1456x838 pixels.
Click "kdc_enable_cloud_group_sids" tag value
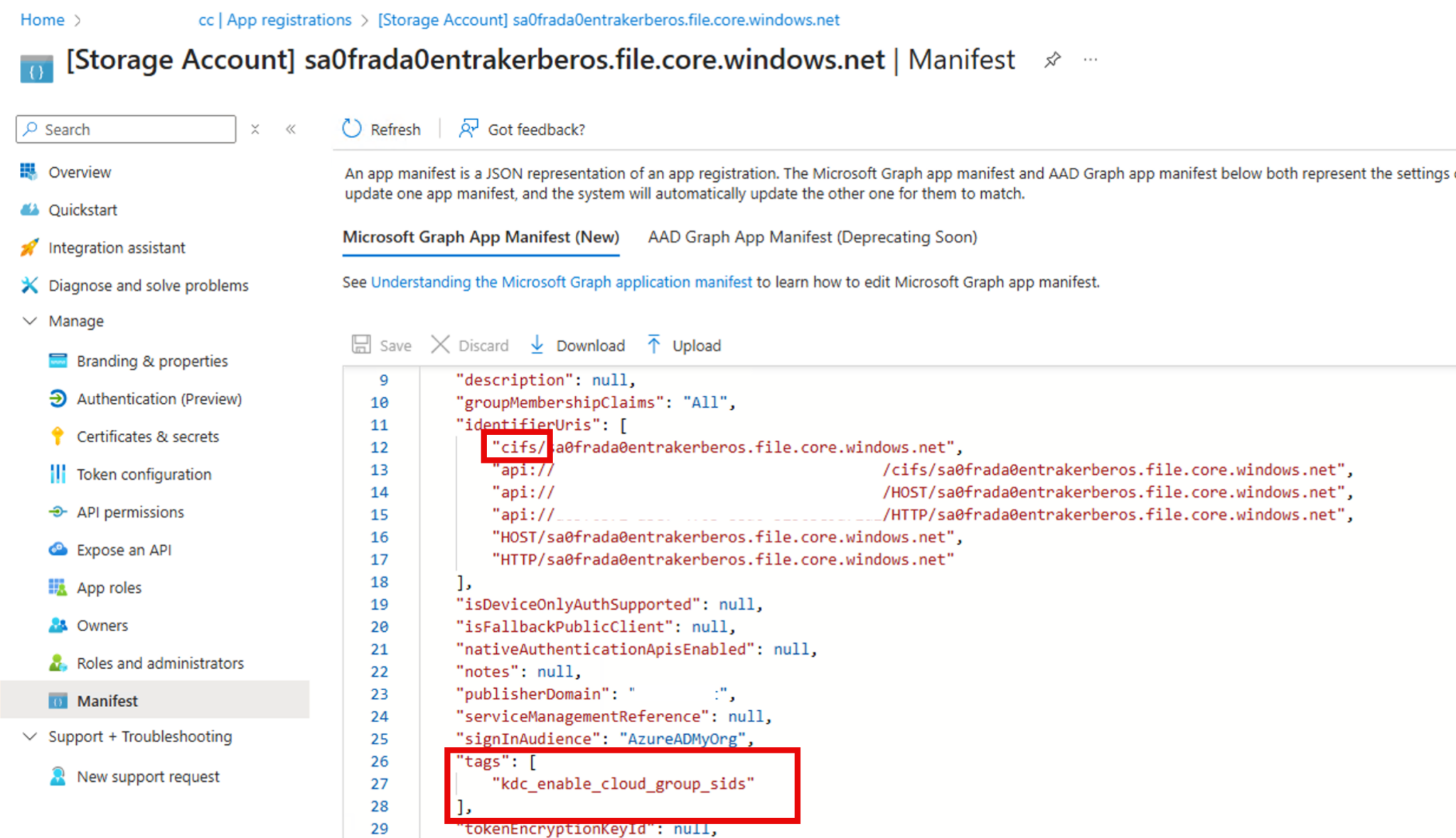point(623,783)
